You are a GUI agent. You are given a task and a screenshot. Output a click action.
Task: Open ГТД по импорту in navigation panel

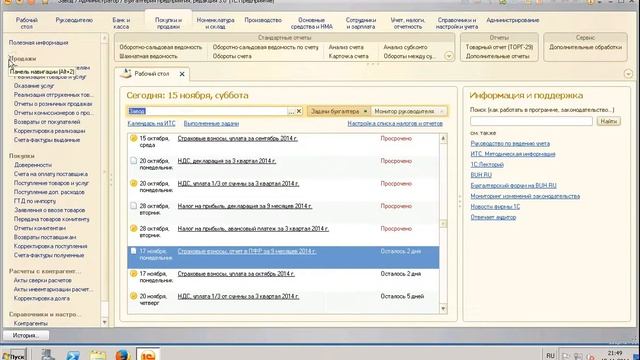pyautogui.click(x=35, y=201)
